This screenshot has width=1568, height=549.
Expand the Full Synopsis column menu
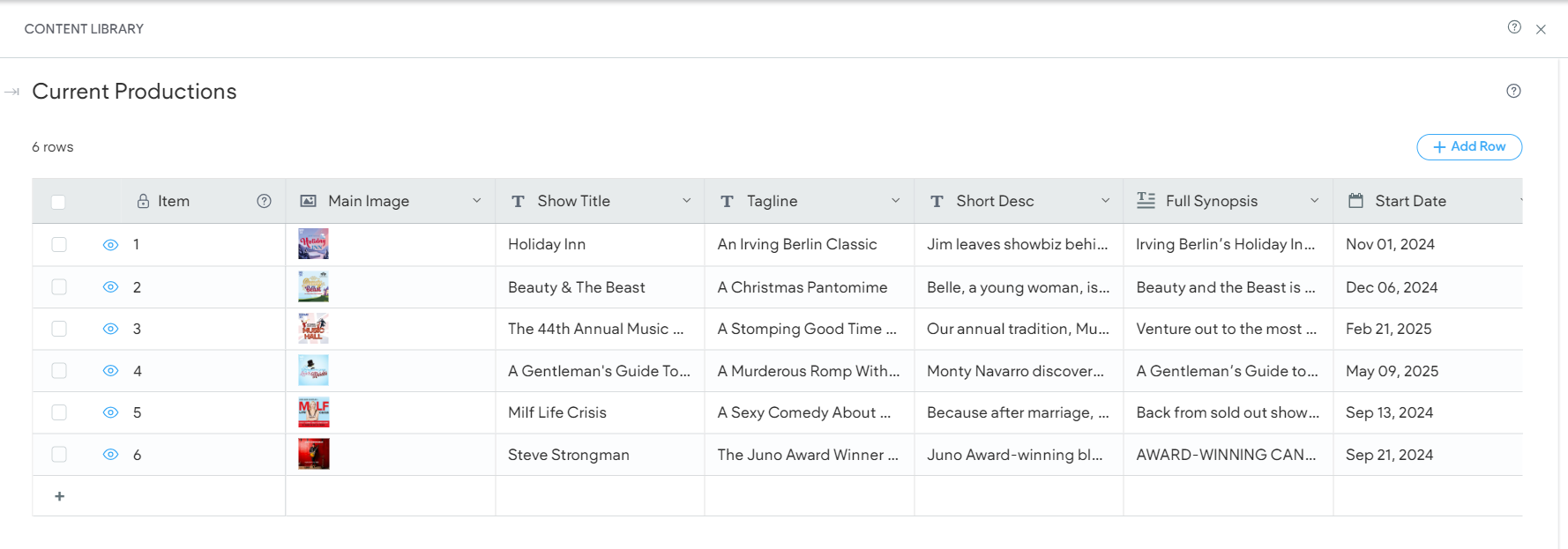coord(1314,201)
